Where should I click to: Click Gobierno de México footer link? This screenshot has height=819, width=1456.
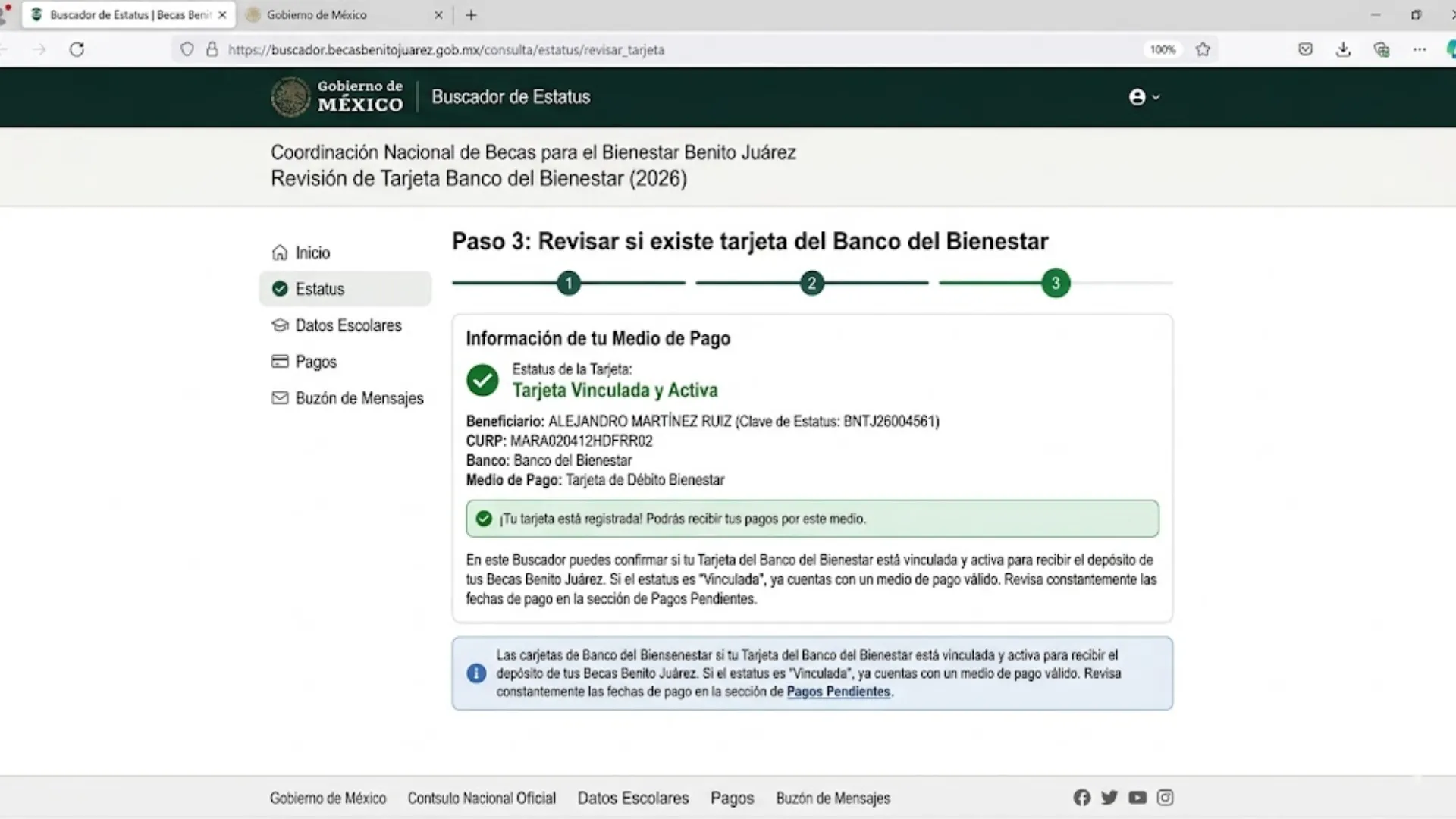[x=328, y=798]
